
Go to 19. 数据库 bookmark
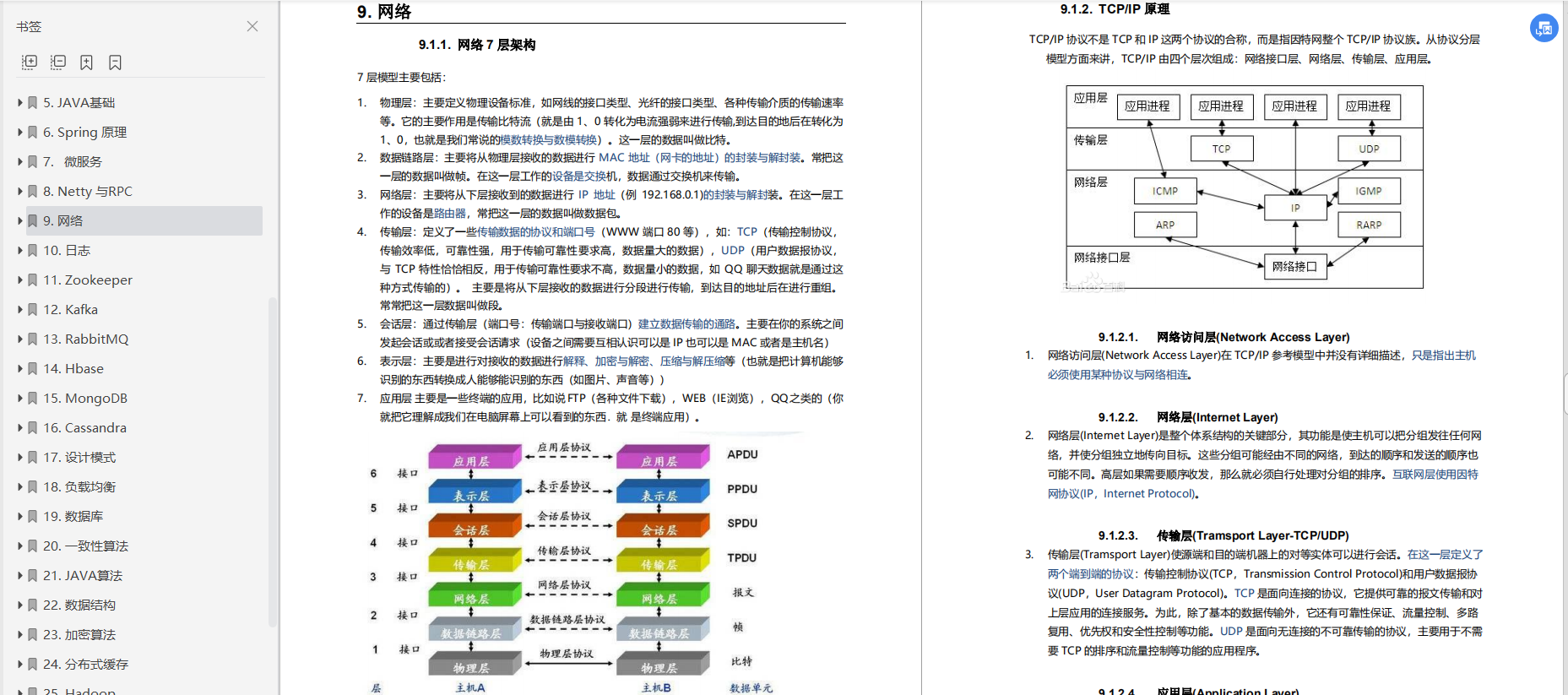pyautogui.click(x=73, y=516)
